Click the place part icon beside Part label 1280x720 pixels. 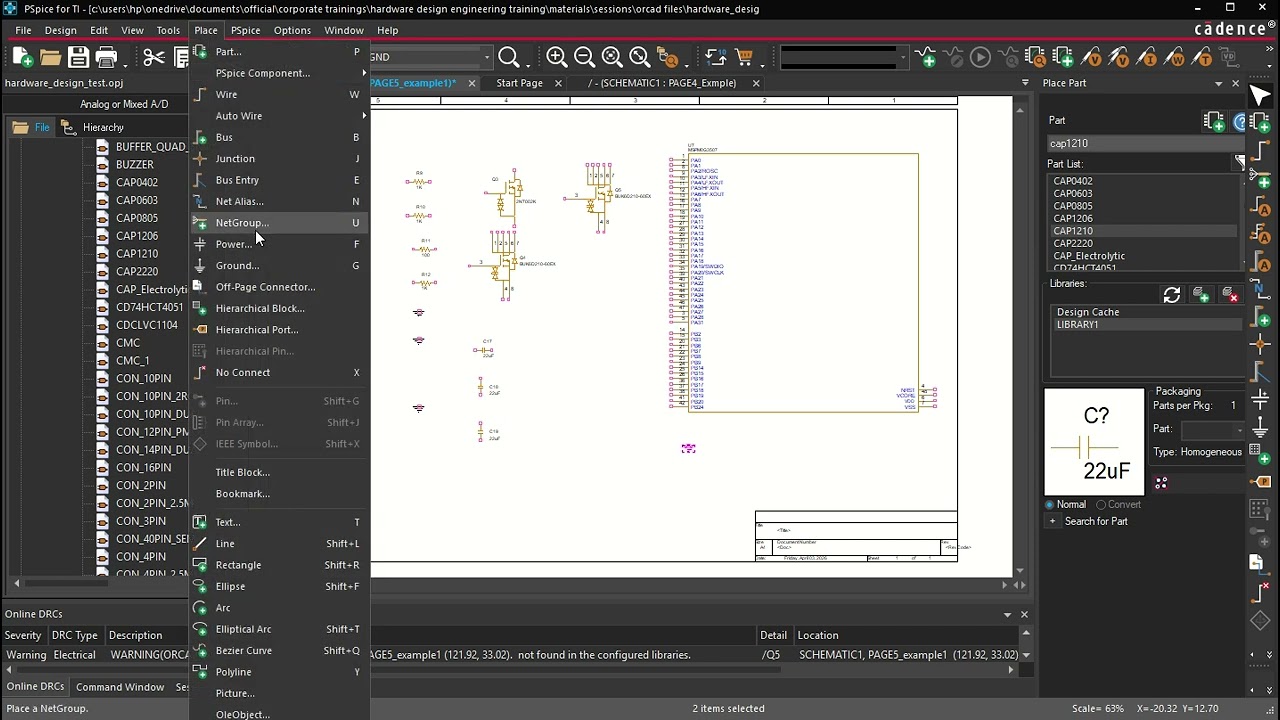pos(1215,122)
